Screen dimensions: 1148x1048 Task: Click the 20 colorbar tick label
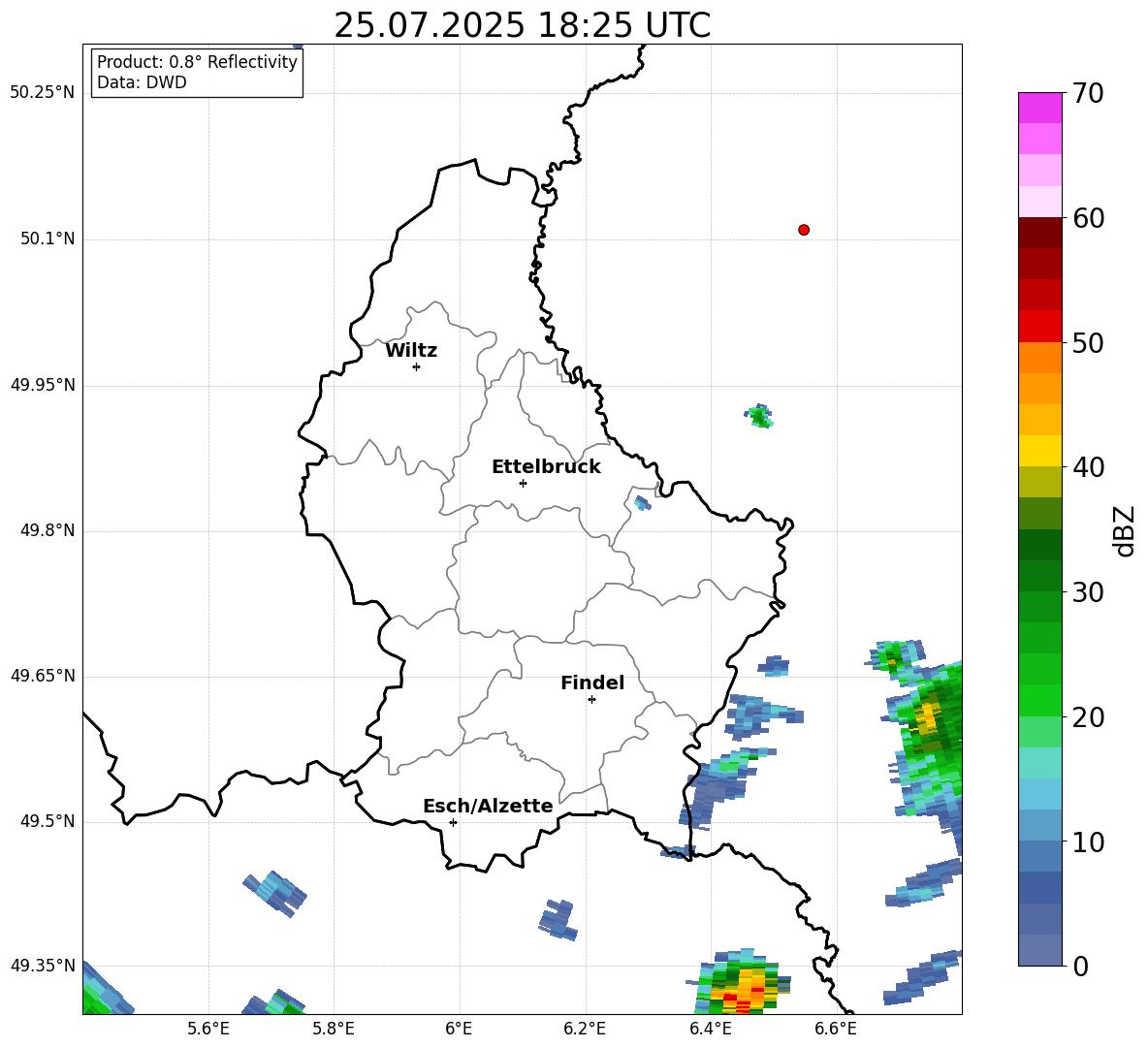point(1088,716)
